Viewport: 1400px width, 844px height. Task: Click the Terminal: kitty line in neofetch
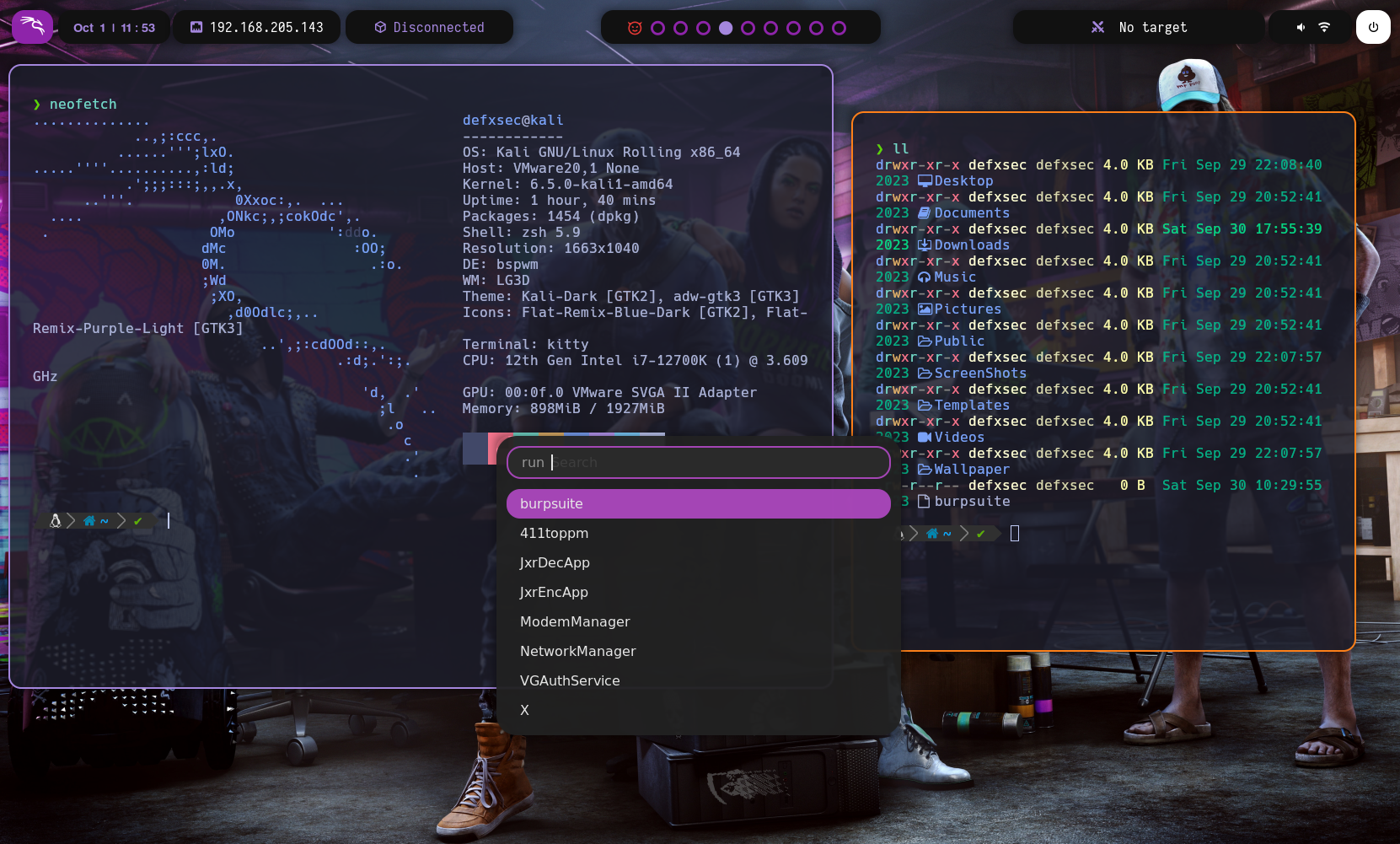[x=525, y=344]
